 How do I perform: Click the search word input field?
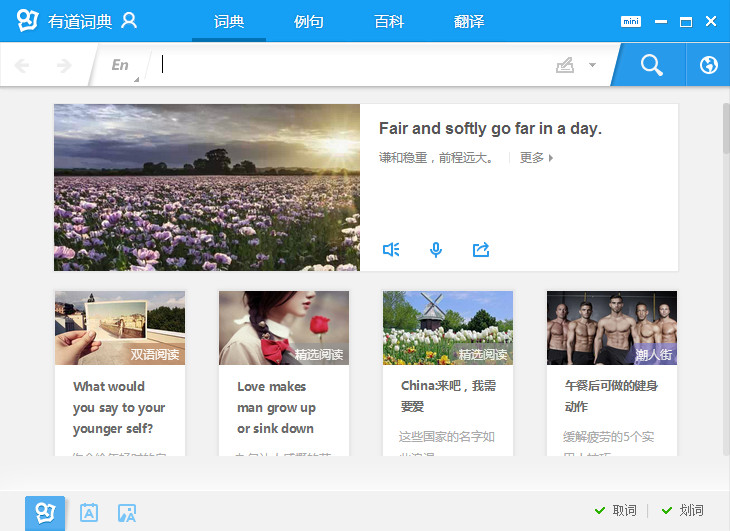point(350,66)
